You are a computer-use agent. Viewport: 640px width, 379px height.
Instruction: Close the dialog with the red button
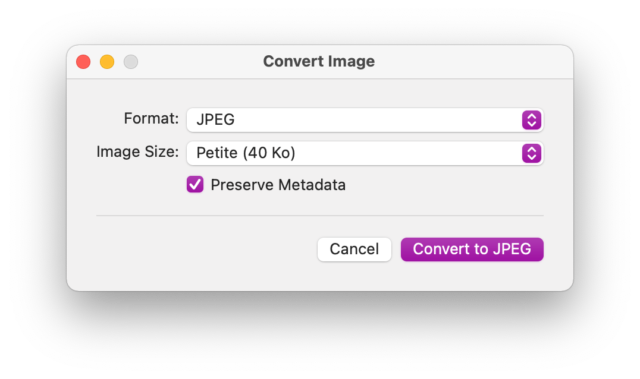pyautogui.click(x=83, y=62)
